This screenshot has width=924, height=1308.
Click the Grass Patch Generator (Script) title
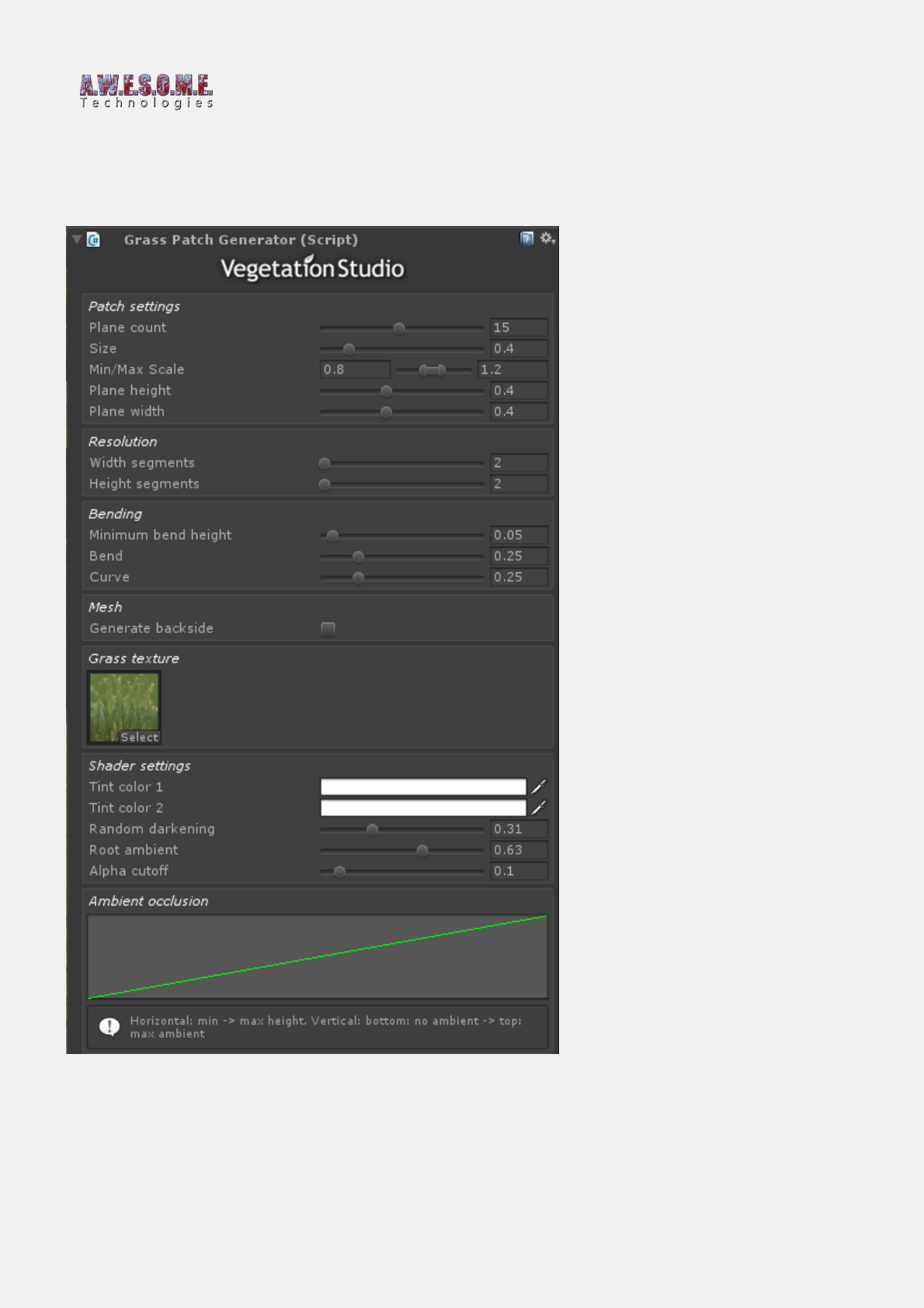coord(241,240)
